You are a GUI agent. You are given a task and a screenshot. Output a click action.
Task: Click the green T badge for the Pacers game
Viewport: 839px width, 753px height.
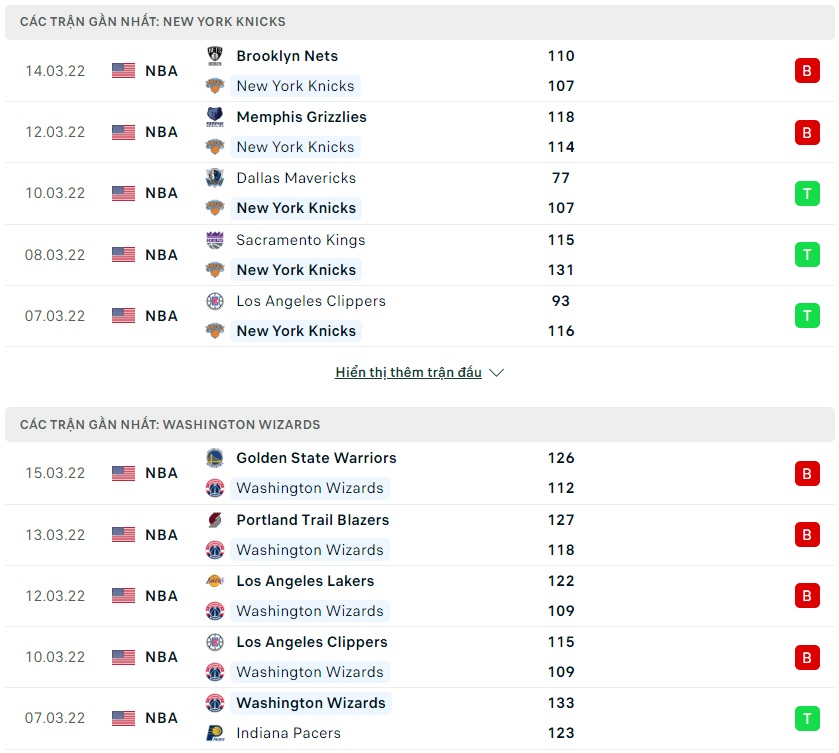(807, 718)
